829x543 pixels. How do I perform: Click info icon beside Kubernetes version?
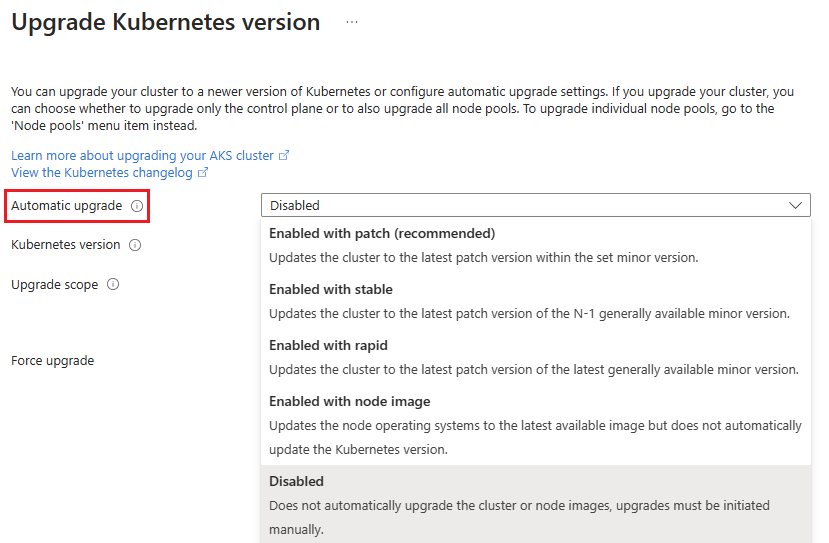click(135, 245)
